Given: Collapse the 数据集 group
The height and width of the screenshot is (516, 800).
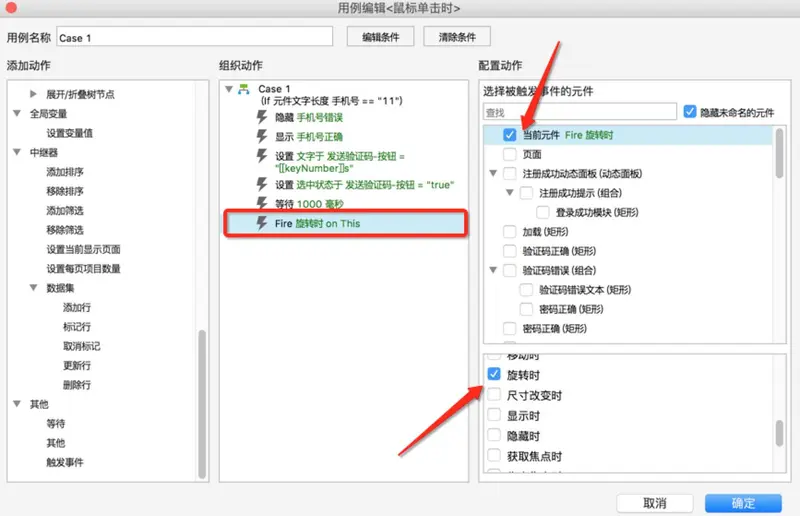Looking at the screenshot, I should [35, 288].
